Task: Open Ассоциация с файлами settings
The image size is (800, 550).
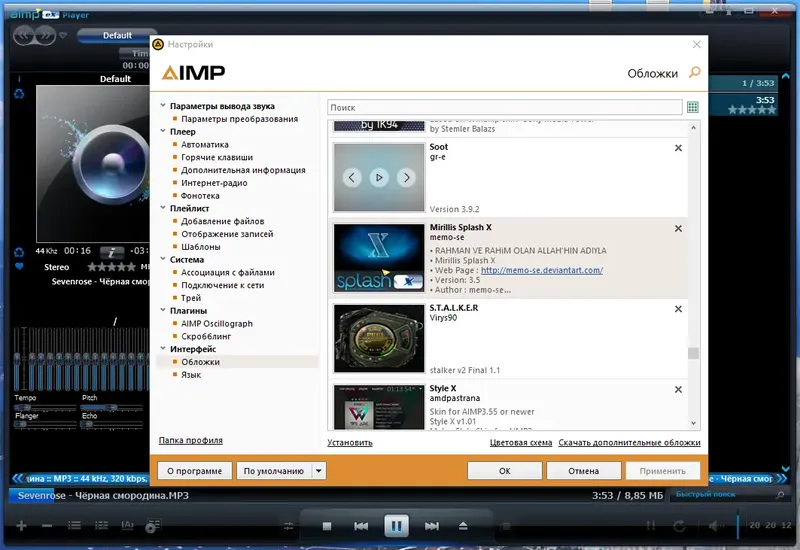Action: (228, 272)
